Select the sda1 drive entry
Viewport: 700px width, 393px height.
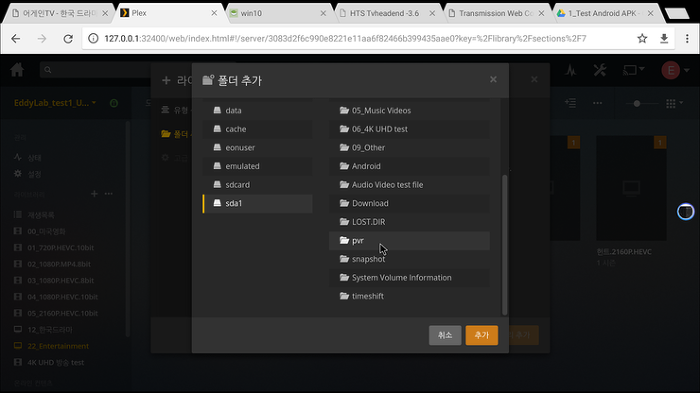[258, 203]
